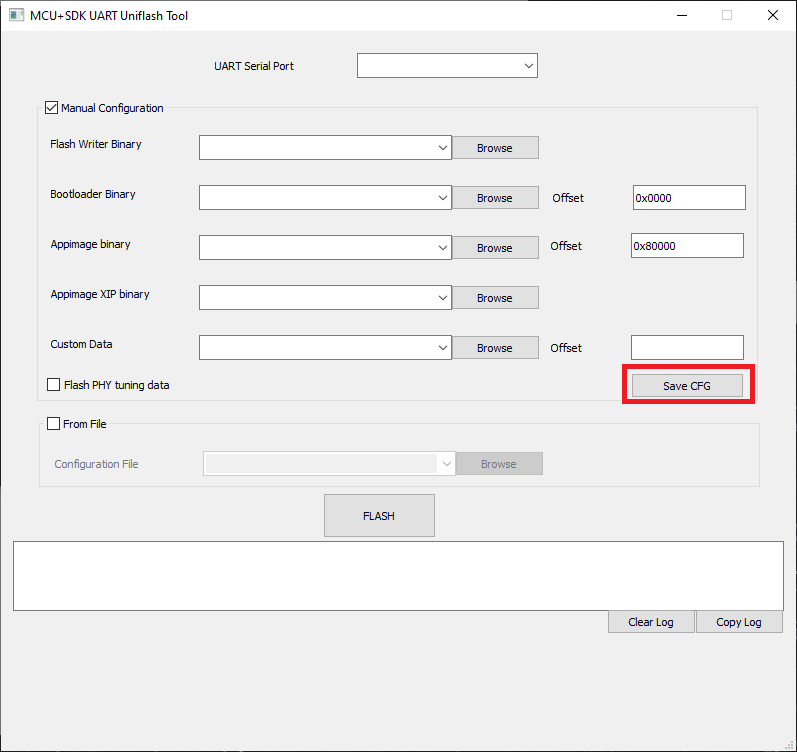Viewport: 797px width, 752px height.
Task: Browse for Flash Writer Binary file
Action: coord(494,148)
